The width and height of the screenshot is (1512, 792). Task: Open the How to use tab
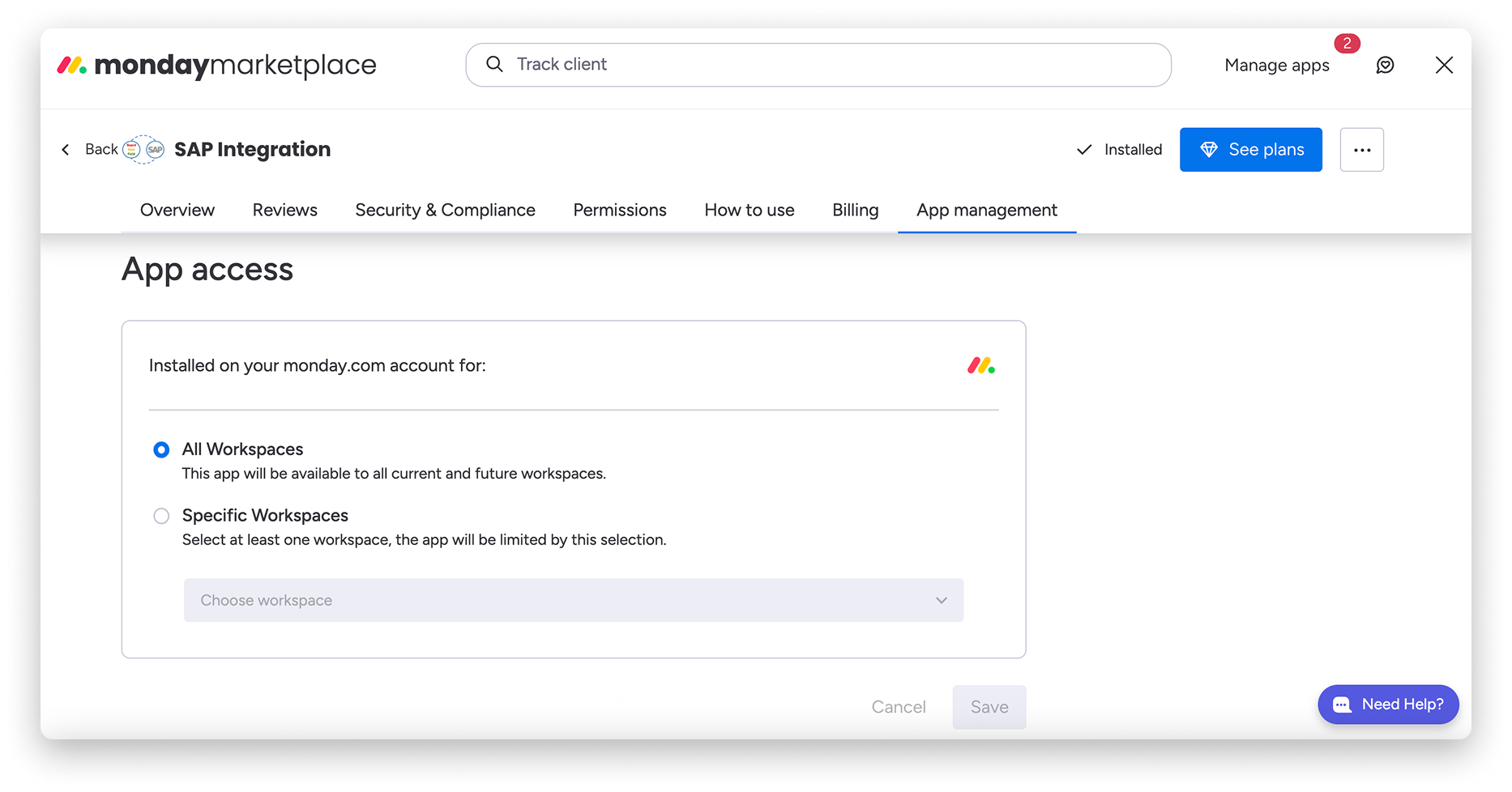click(x=750, y=211)
